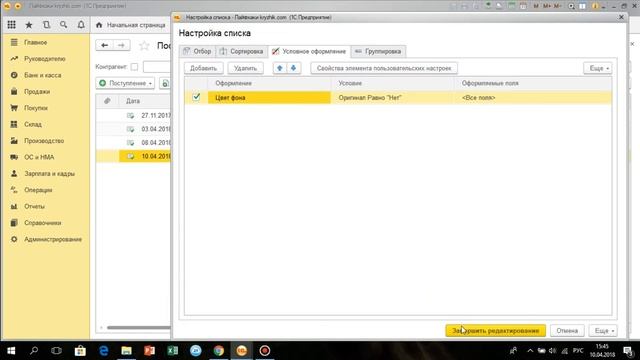The width and height of the screenshot is (640, 360).
Task: Open 'Банк и касса' section
Action: (x=42, y=75)
